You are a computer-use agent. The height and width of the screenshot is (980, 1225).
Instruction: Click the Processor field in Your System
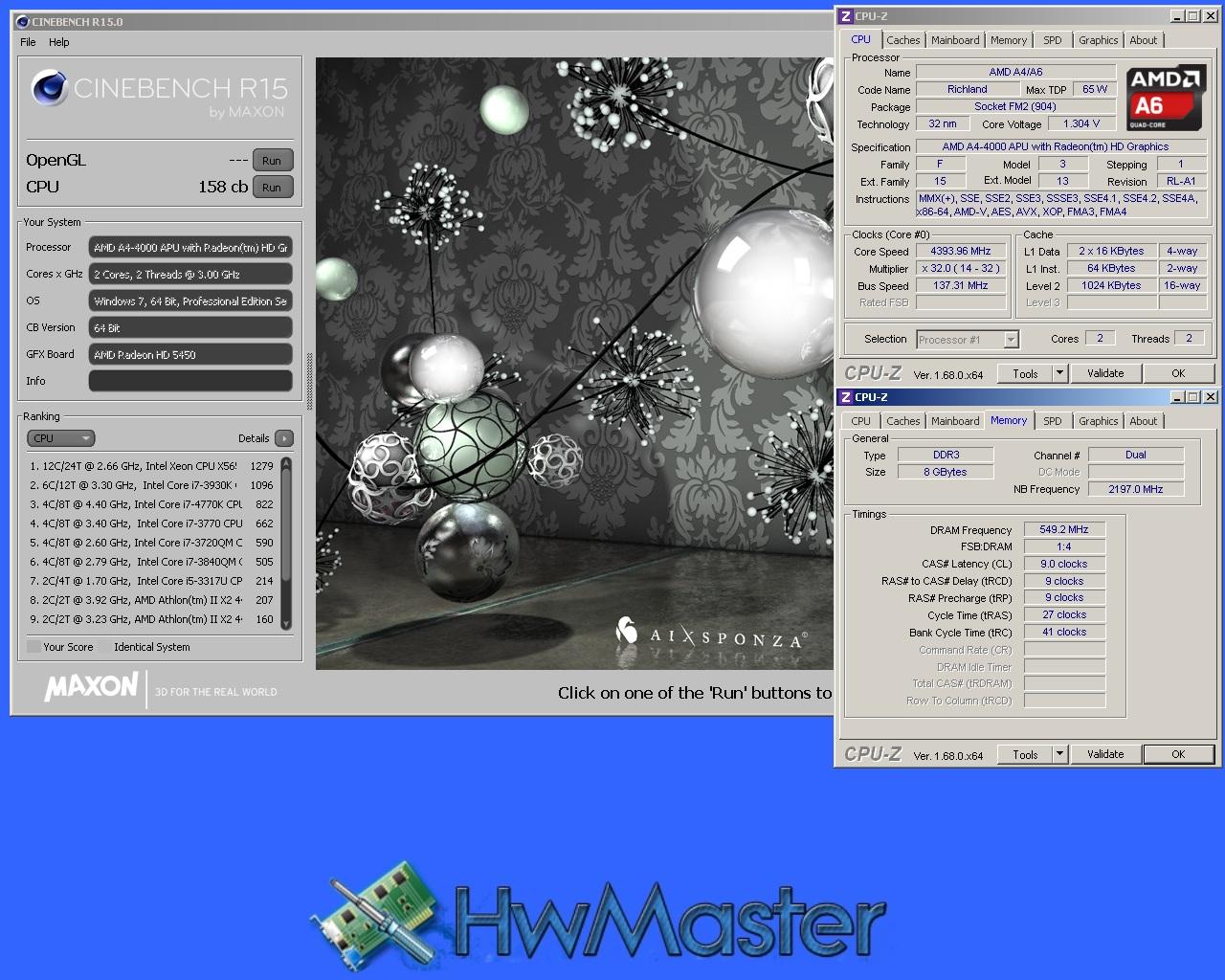coord(190,247)
